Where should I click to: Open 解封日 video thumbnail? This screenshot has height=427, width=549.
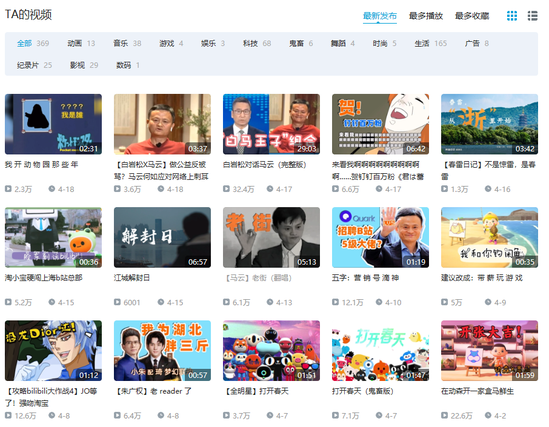point(162,237)
